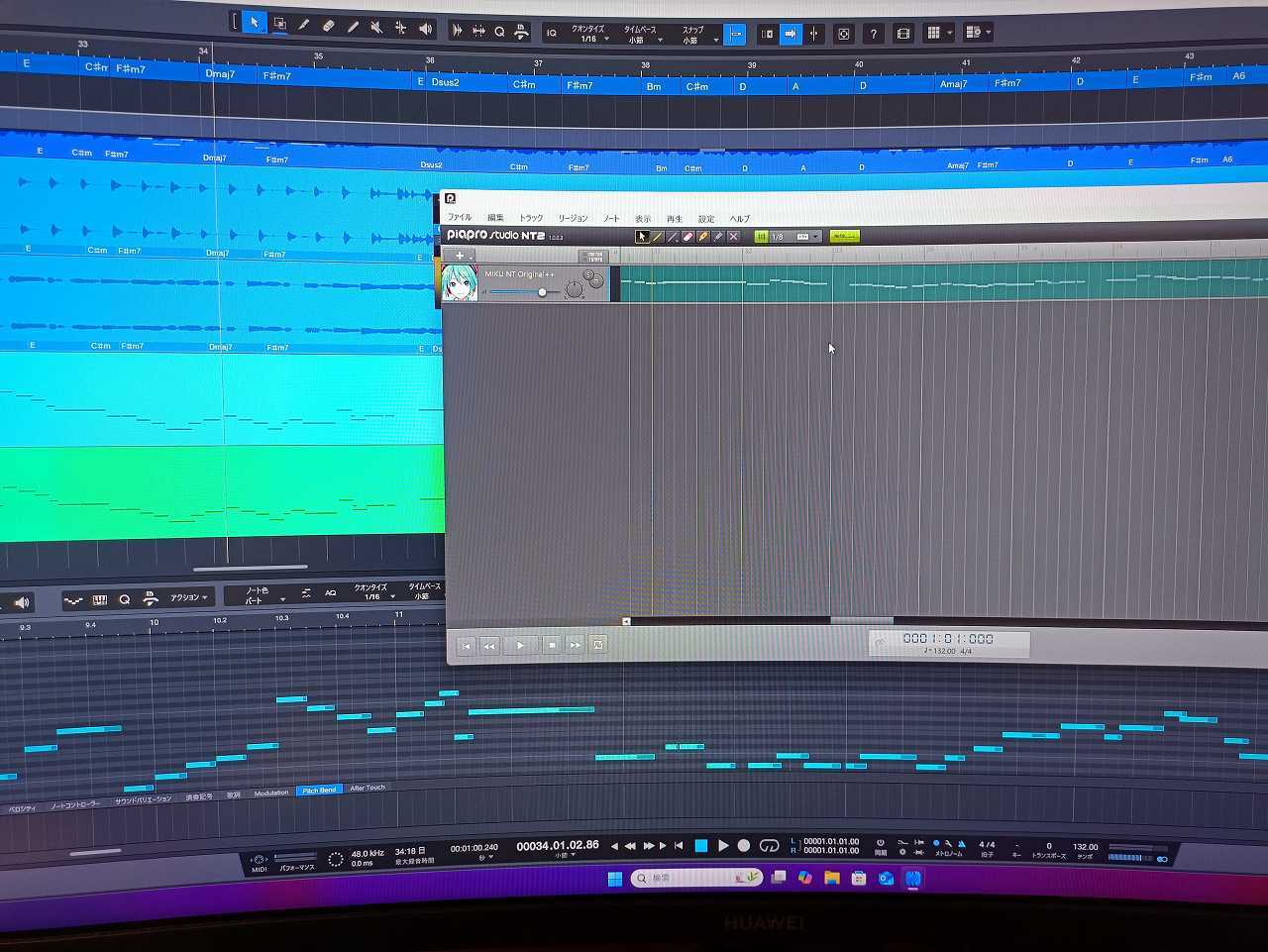Click the Dsus2 chord on chord track
The image size is (1268, 952).
tap(445, 82)
